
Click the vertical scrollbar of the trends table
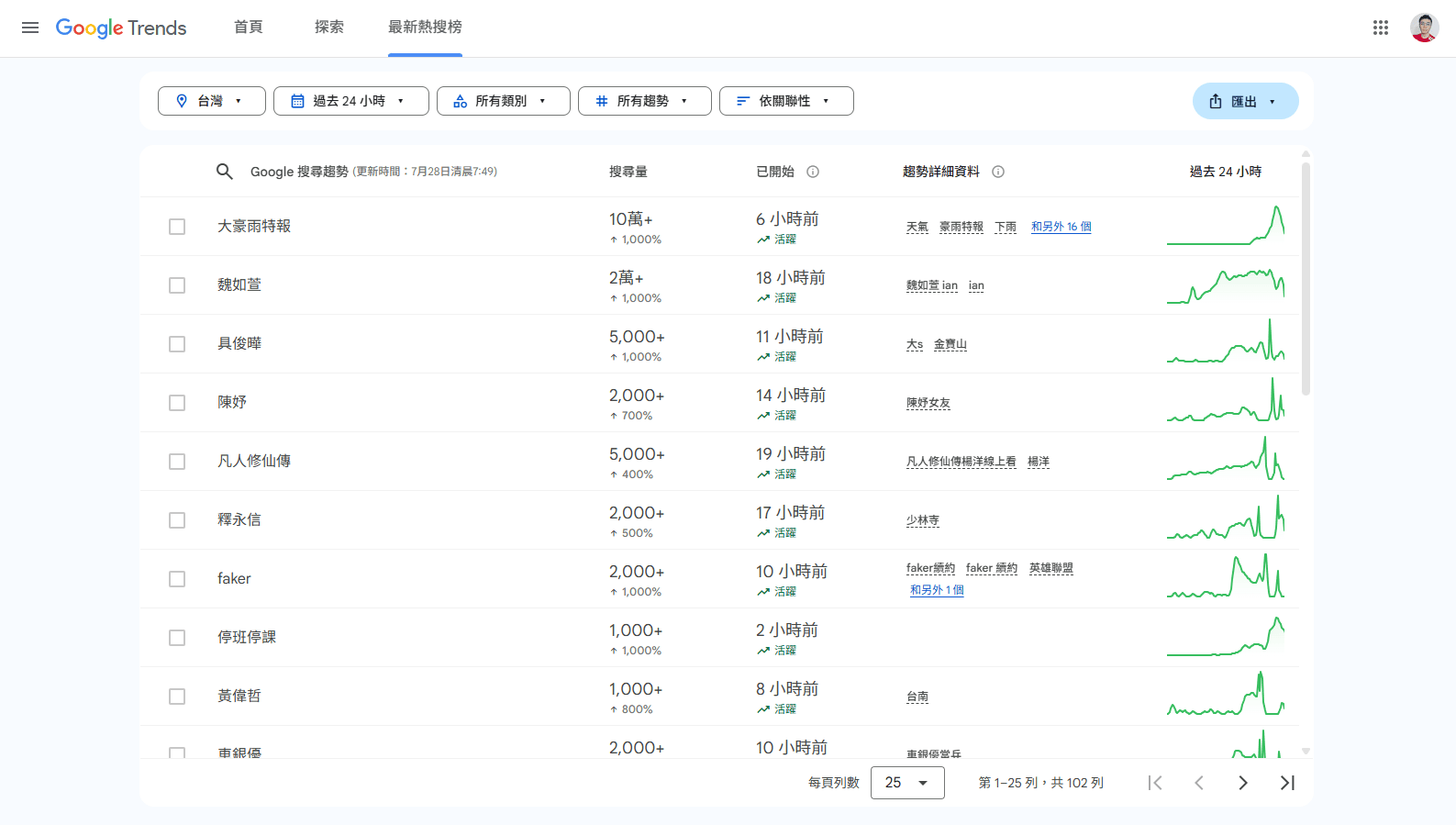1306,279
